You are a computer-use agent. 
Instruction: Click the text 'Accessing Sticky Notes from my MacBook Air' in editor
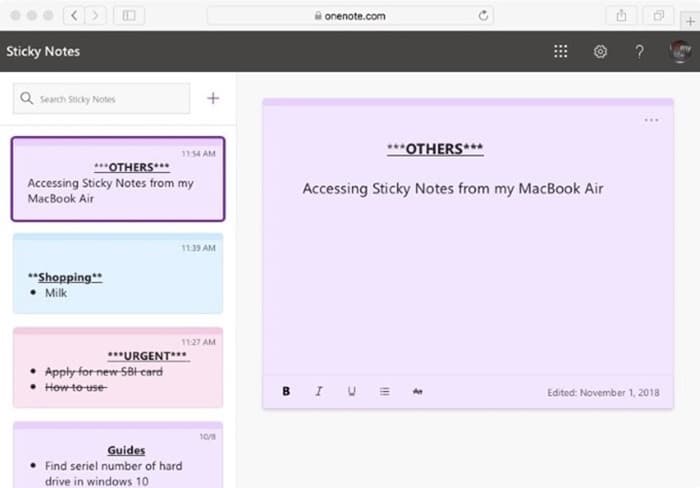(453, 188)
